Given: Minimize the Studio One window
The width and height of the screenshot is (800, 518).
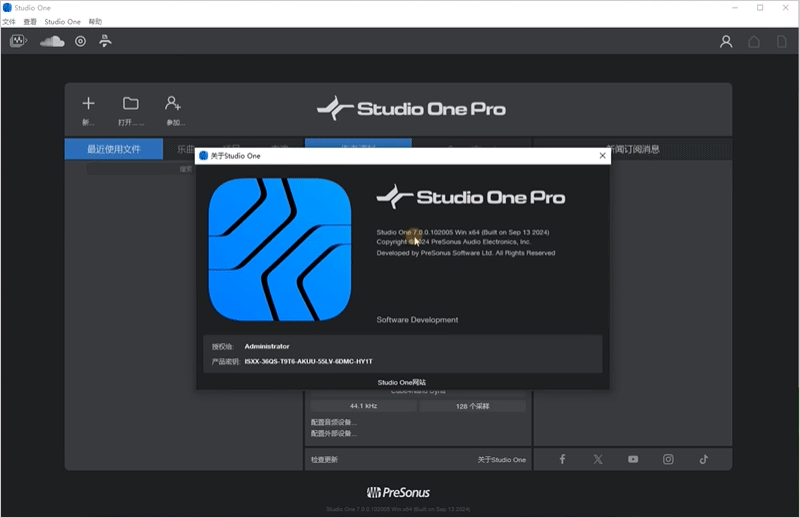Looking at the screenshot, I should coord(735,8).
